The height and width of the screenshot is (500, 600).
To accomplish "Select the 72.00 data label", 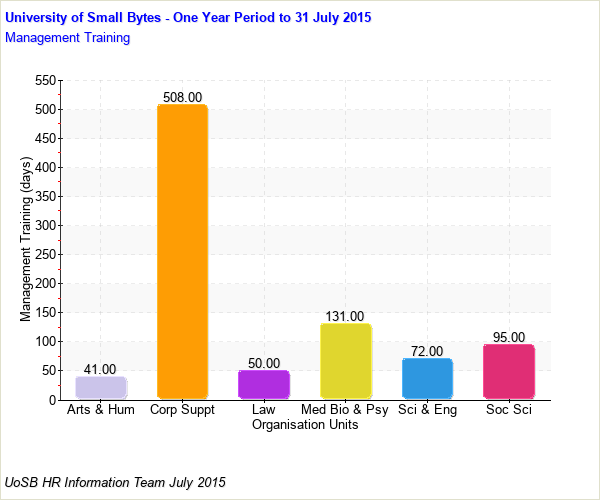I will 427,351.
